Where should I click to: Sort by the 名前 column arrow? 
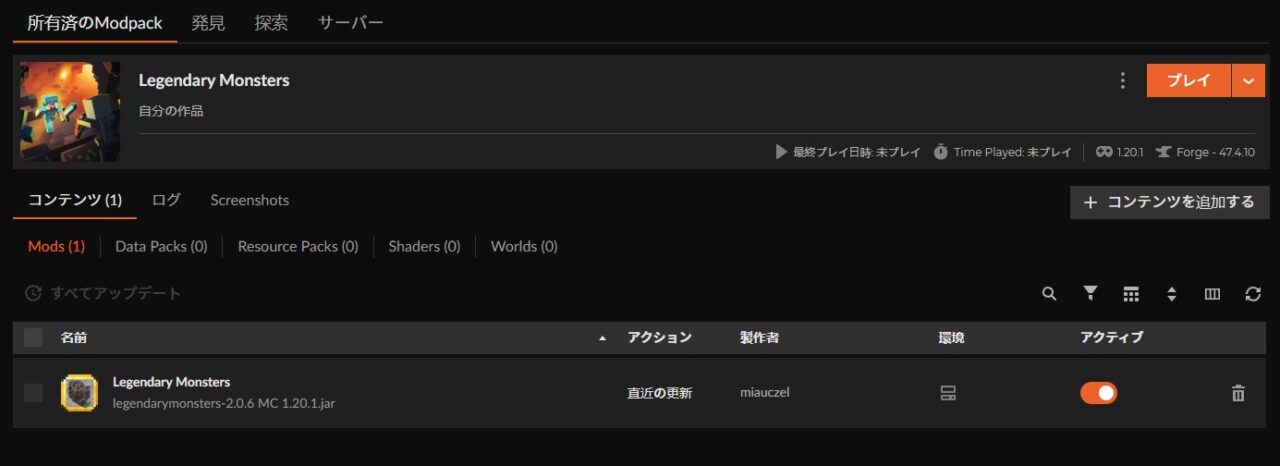click(602, 338)
